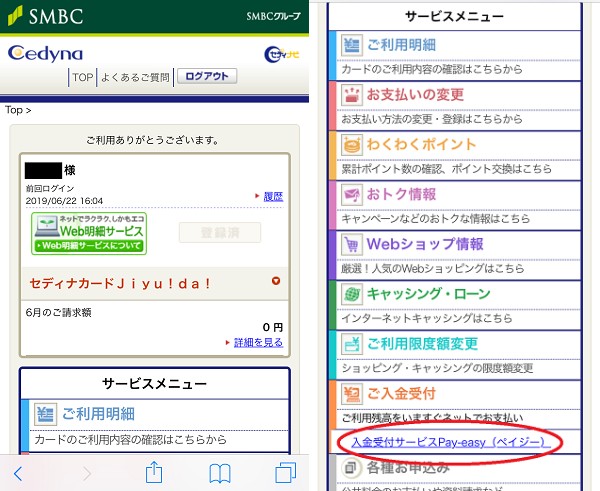Image resolution: width=600 pixels, height=491 pixels.
Task: Tap the SMBC logo in header
Action: pos(45,16)
